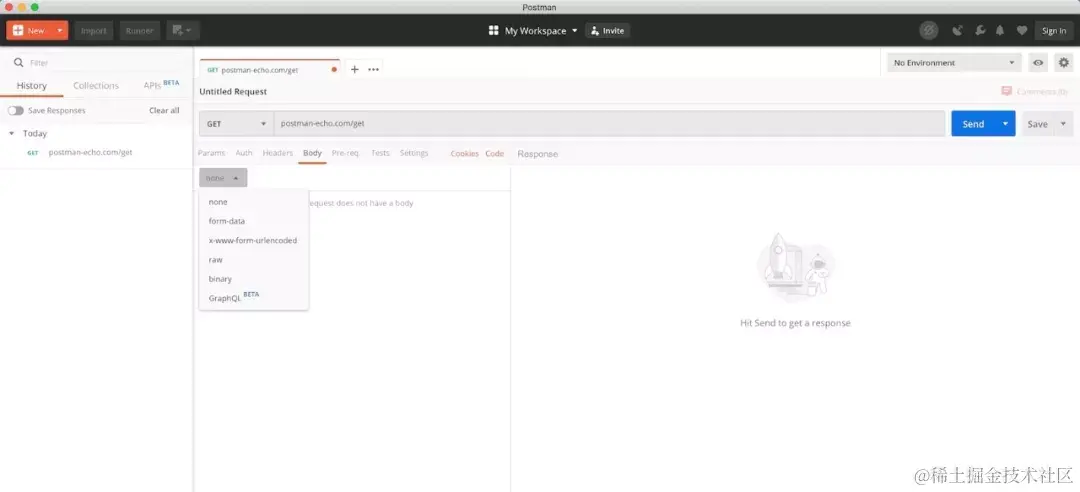The height and width of the screenshot is (492, 1080).
Task: Collapse the Today history group
Action: coord(12,134)
